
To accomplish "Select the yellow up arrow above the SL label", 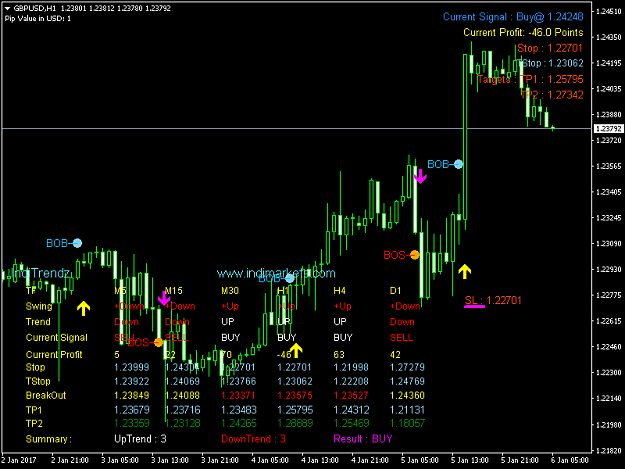I will point(464,271).
